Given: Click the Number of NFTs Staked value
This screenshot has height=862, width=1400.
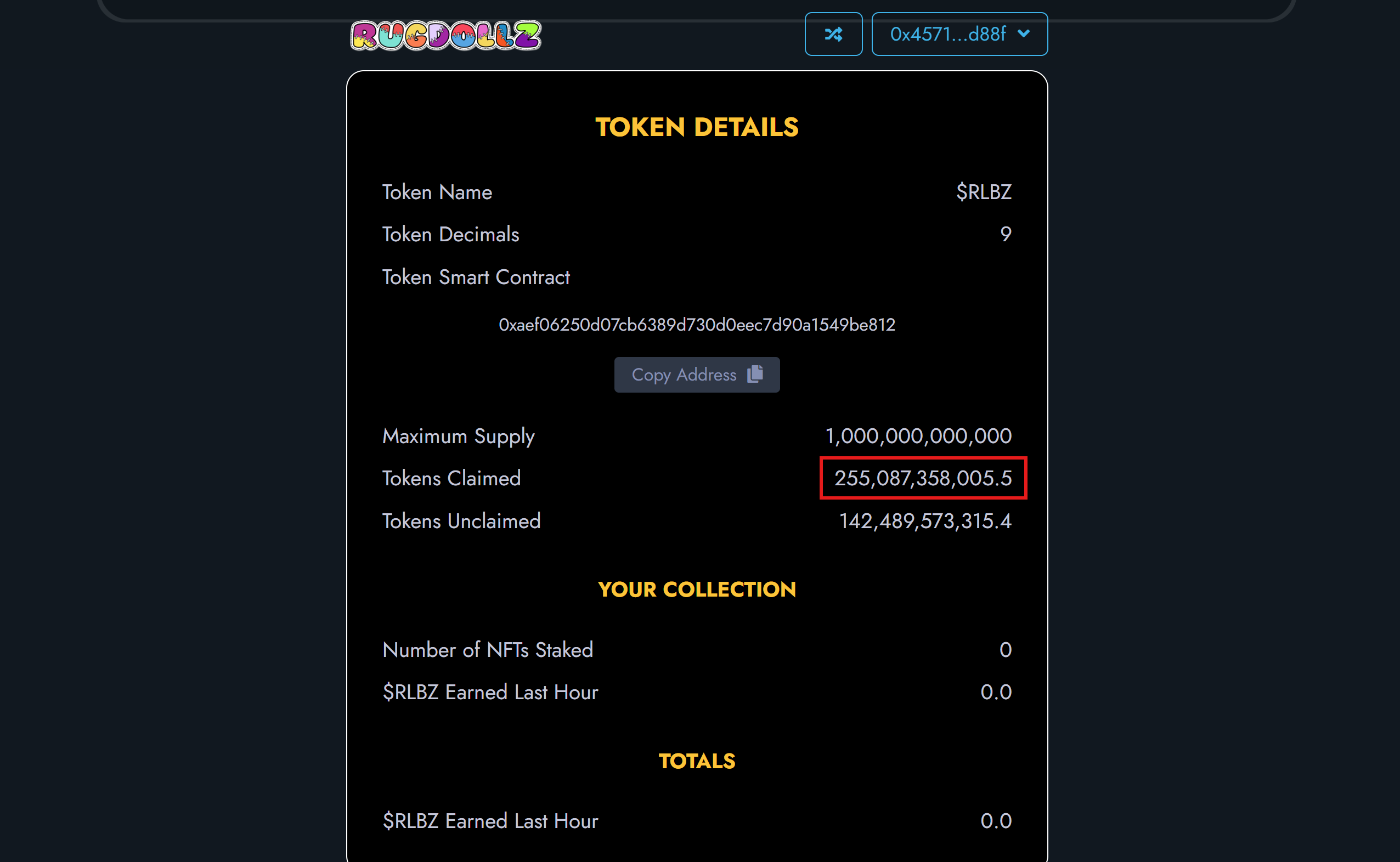Looking at the screenshot, I should pos(1005,649).
